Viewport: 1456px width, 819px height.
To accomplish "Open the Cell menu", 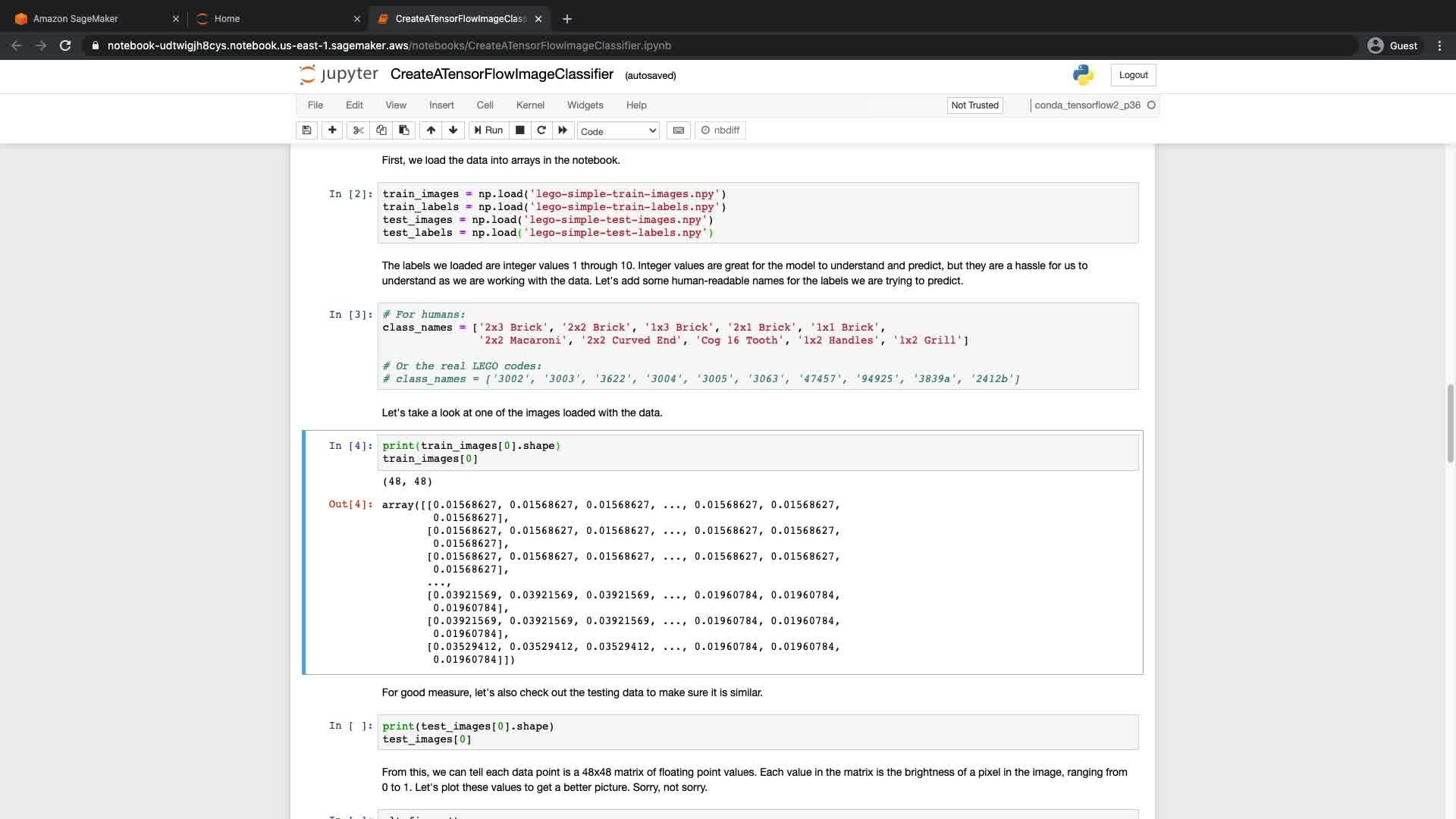I will pos(485,105).
